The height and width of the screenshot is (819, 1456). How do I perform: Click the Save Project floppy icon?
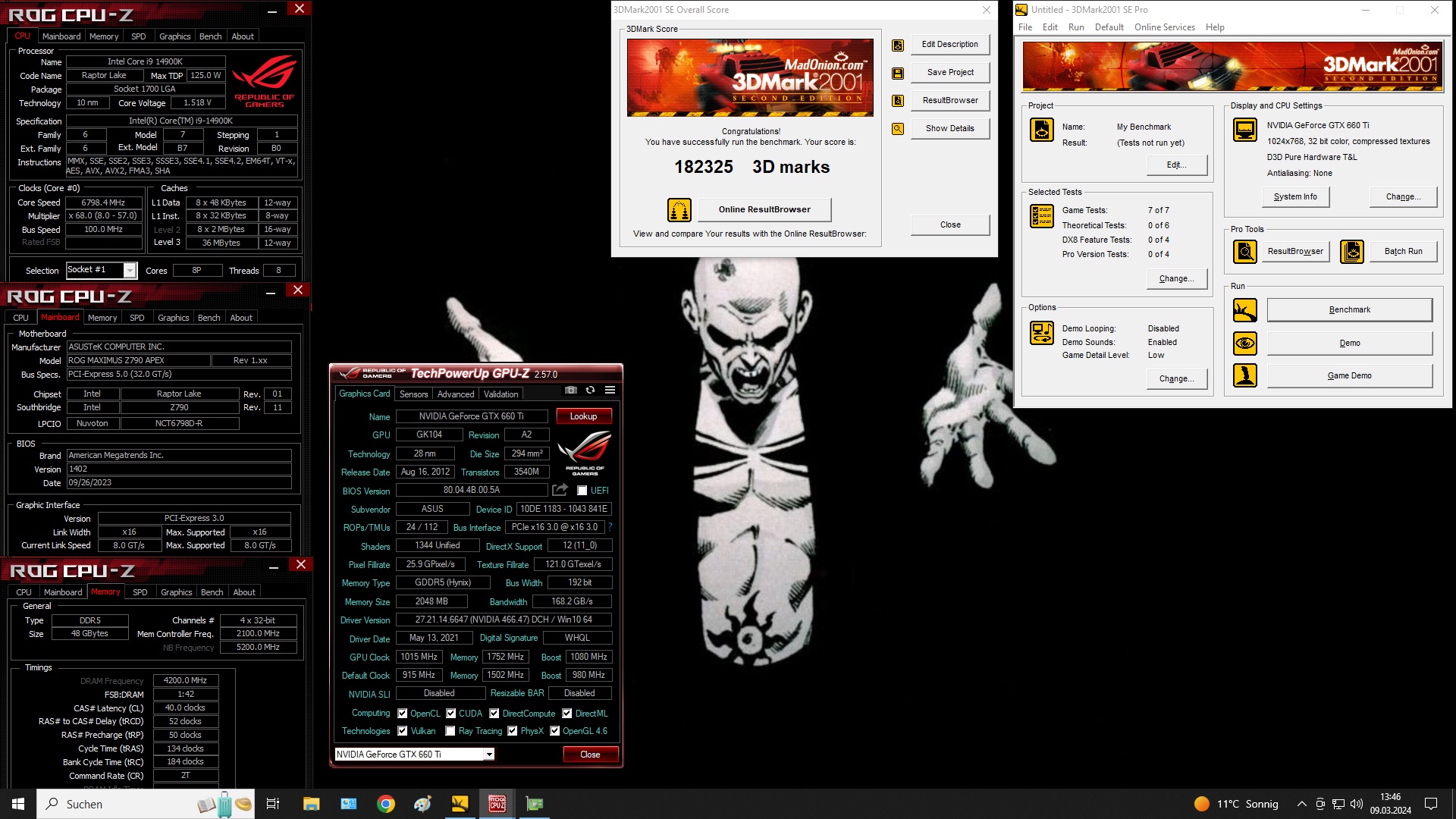(898, 73)
